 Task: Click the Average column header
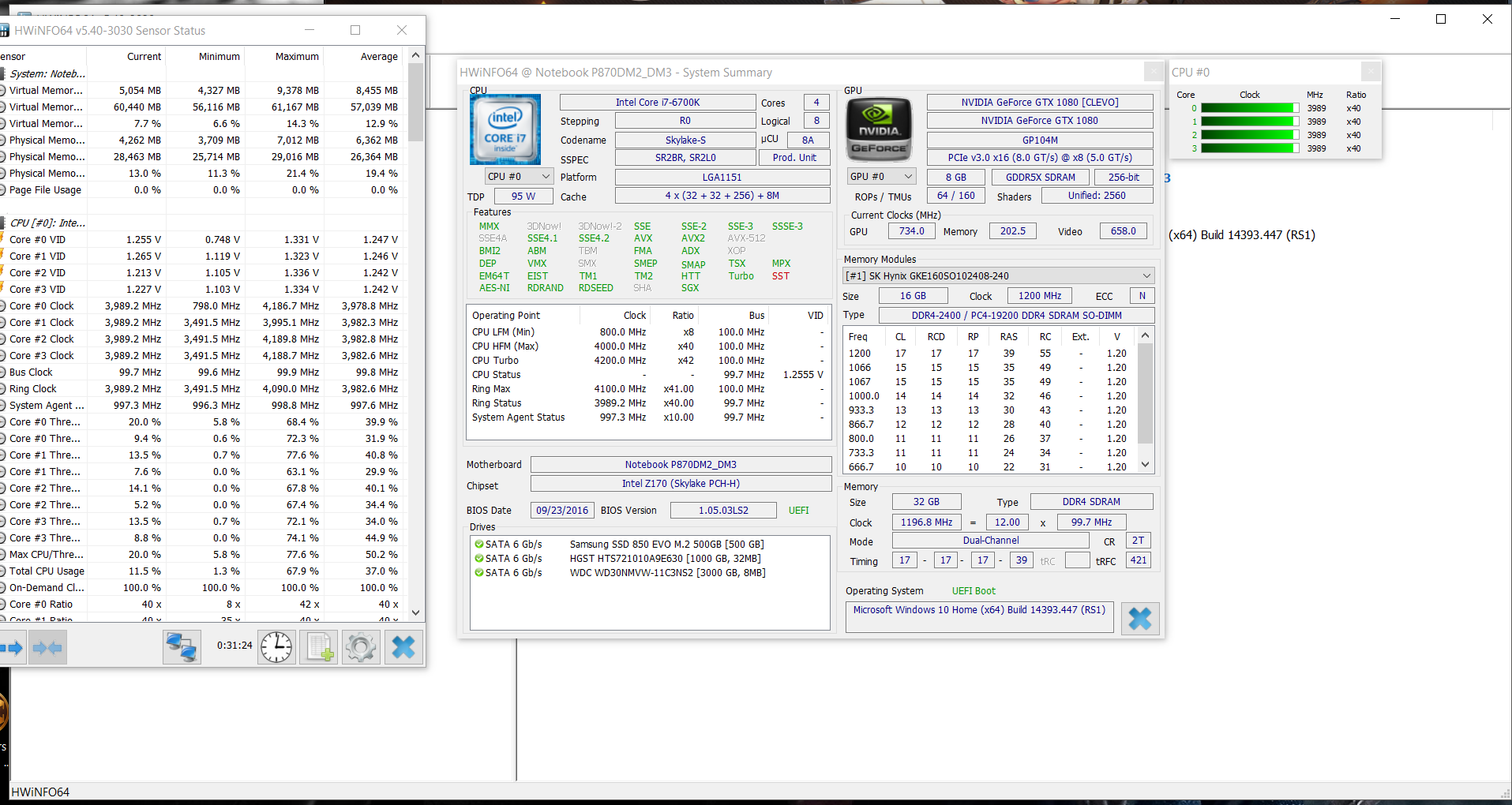[379, 57]
